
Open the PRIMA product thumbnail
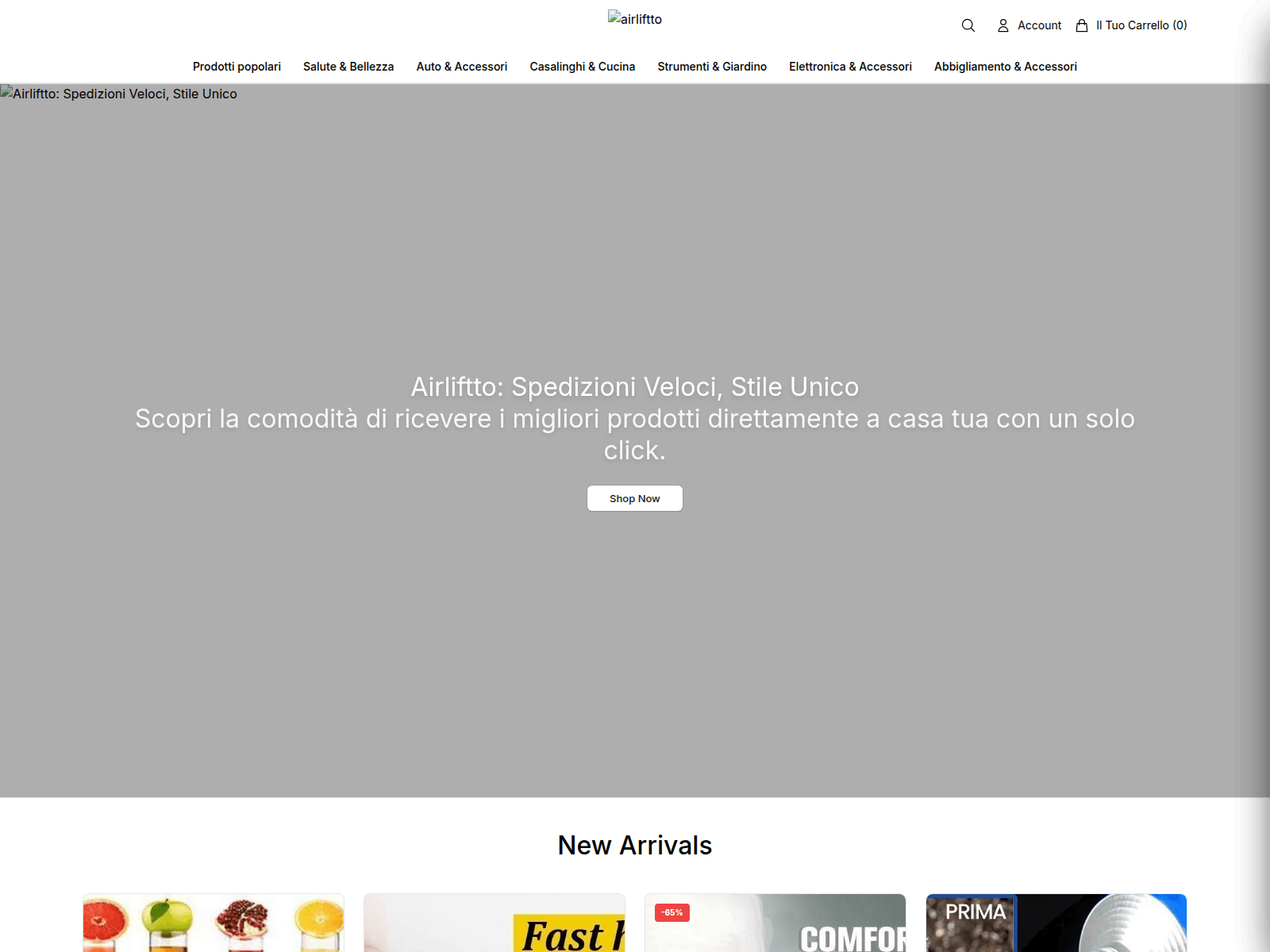[1056, 923]
